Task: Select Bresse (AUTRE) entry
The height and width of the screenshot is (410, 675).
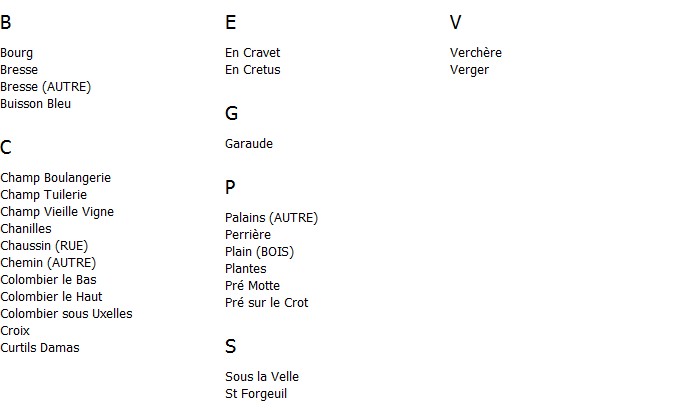Action: pos(46,87)
